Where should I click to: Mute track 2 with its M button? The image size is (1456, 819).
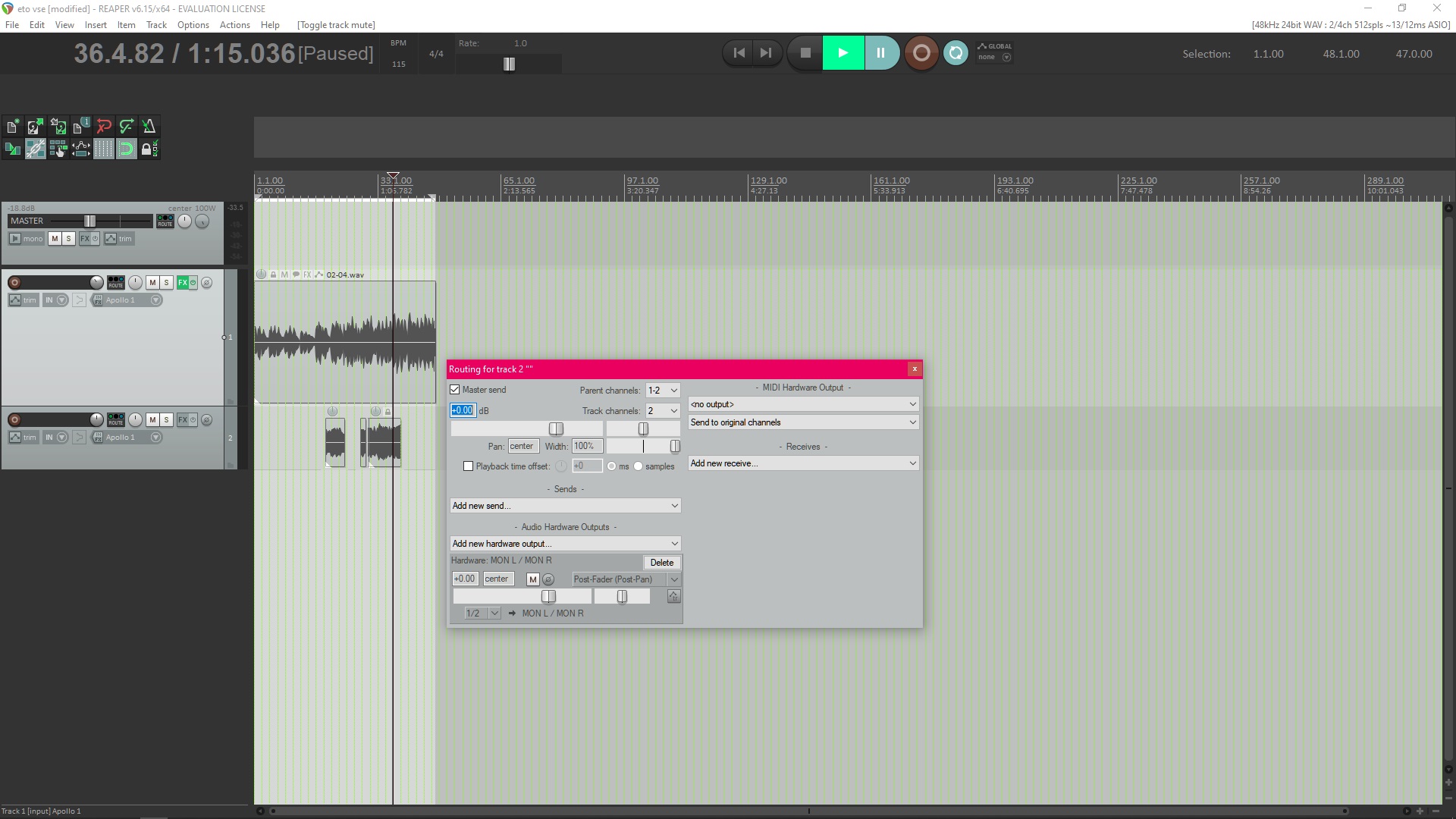click(152, 420)
